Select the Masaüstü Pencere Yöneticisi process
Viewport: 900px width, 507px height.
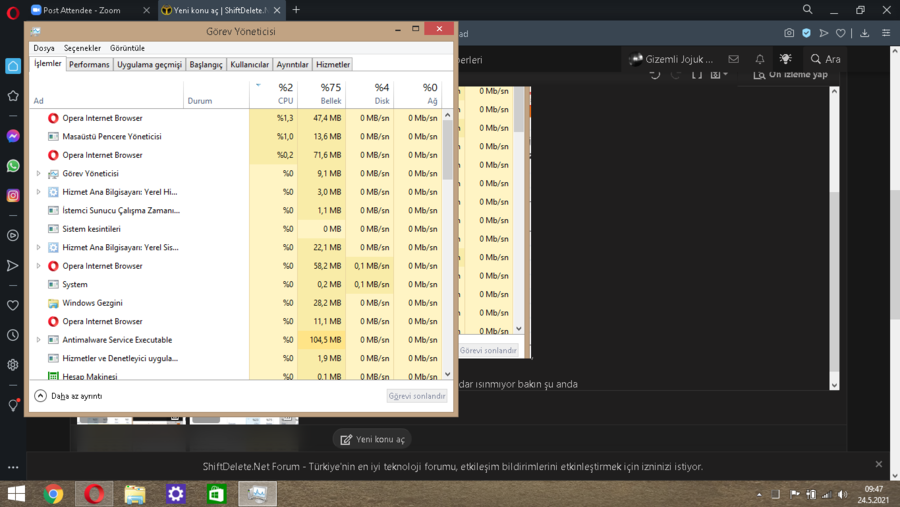(x=236, y=137)
